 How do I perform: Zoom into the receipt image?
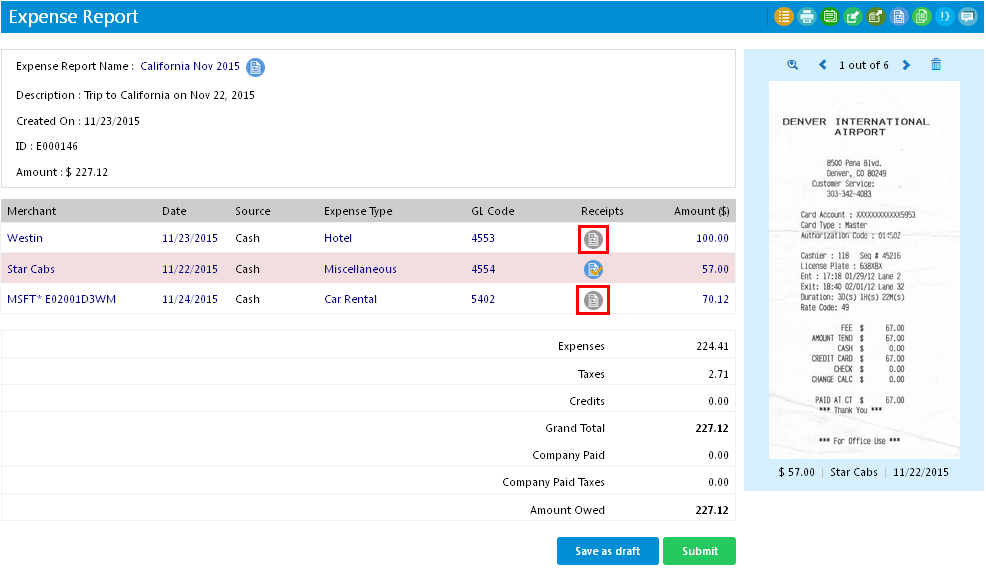click(793, 65)
